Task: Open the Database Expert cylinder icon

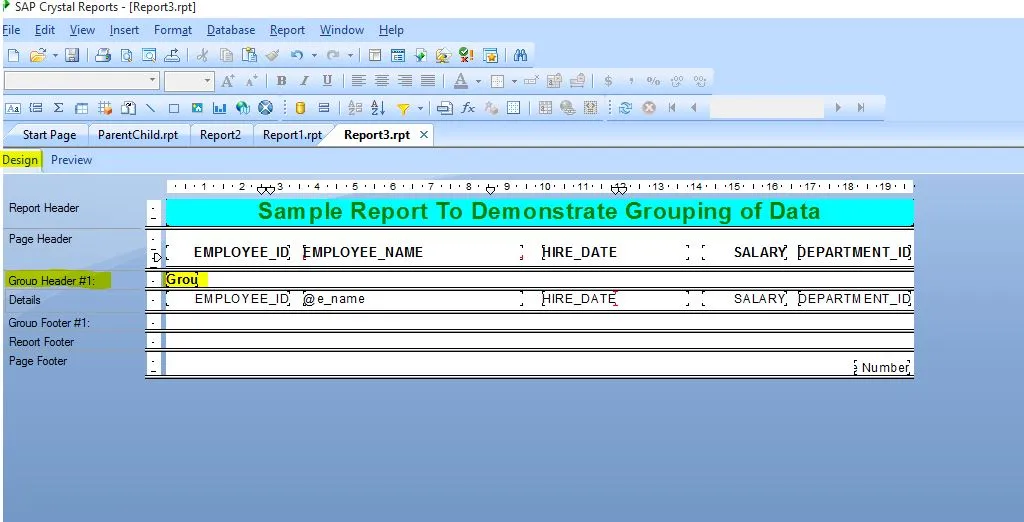Action: (x=300, y=108)
